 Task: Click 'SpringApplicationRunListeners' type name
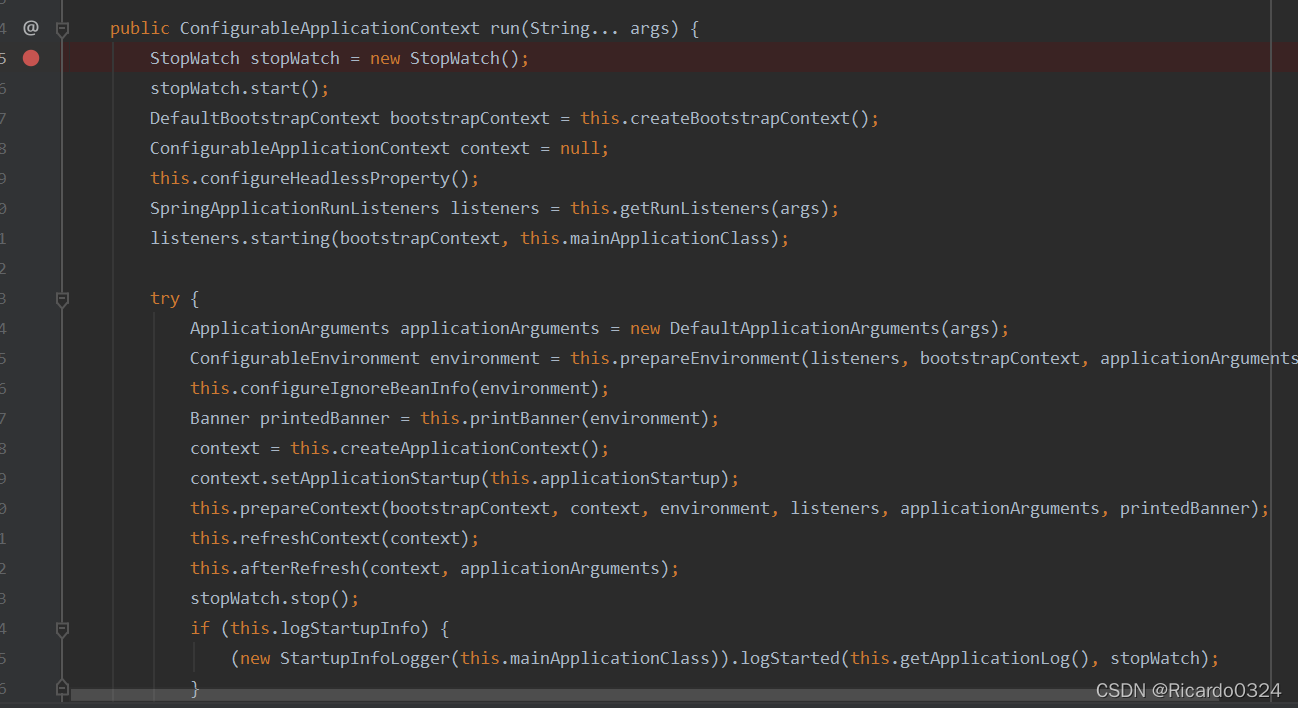295,208
